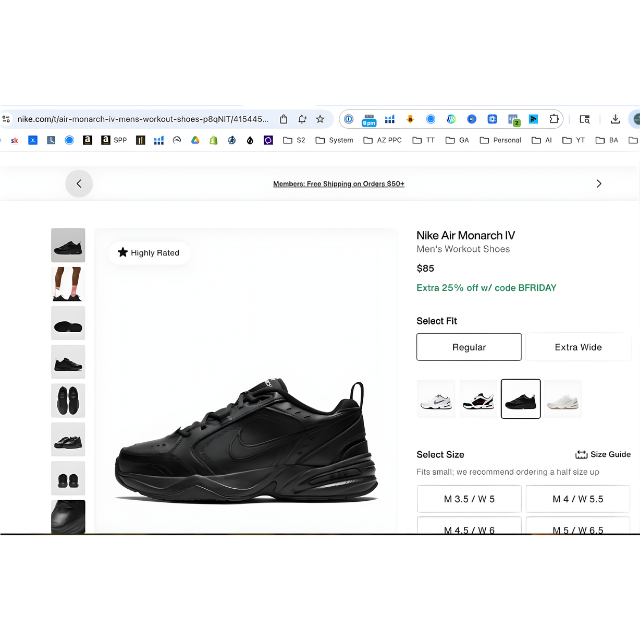Viewport: 640px width, 640px height.
Task: Click the Men's Workout Shoes subtitle
Action: (x=463, y=249)
